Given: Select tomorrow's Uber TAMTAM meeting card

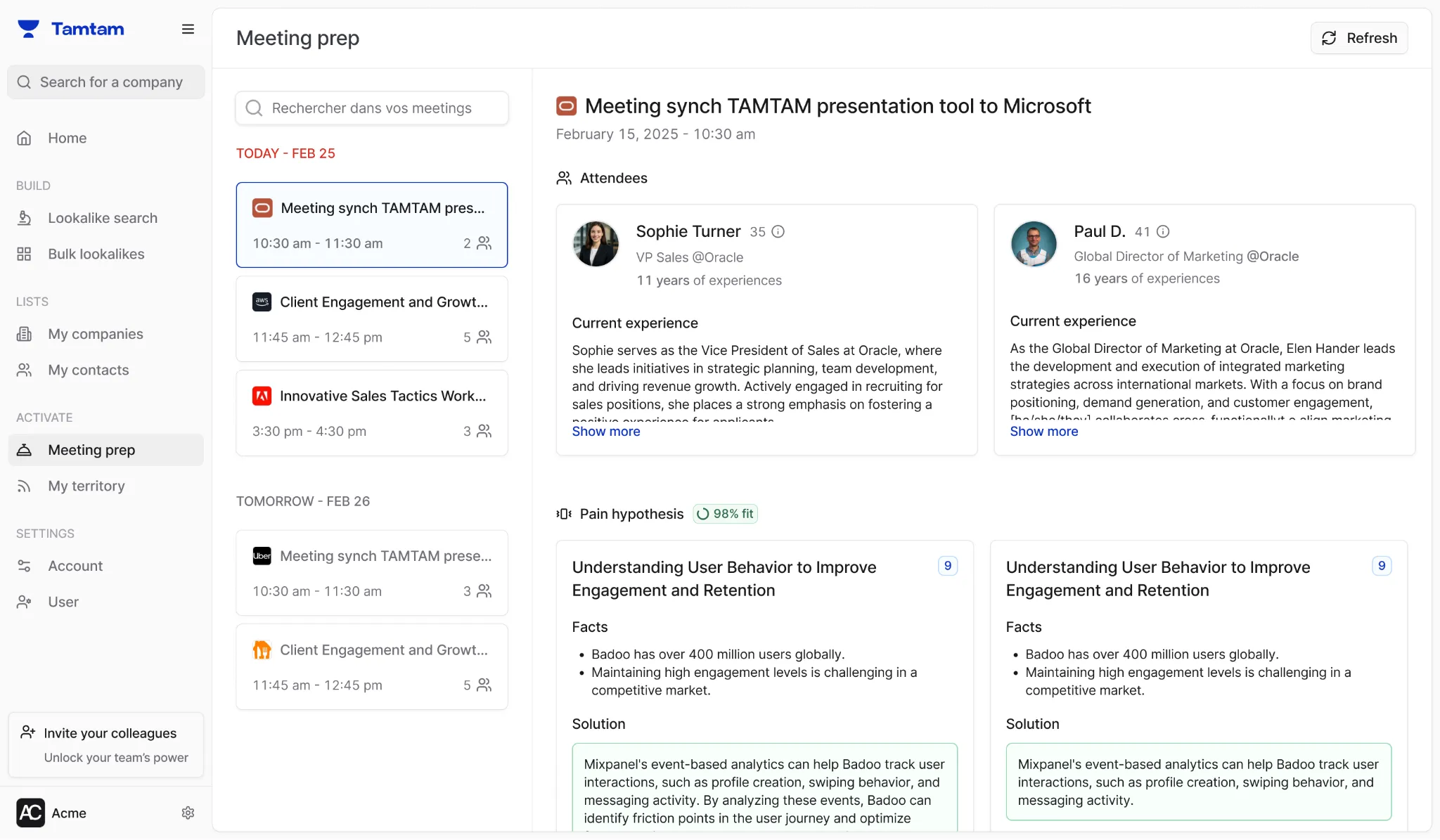Looking at the screenshot, I should [372, 573].
